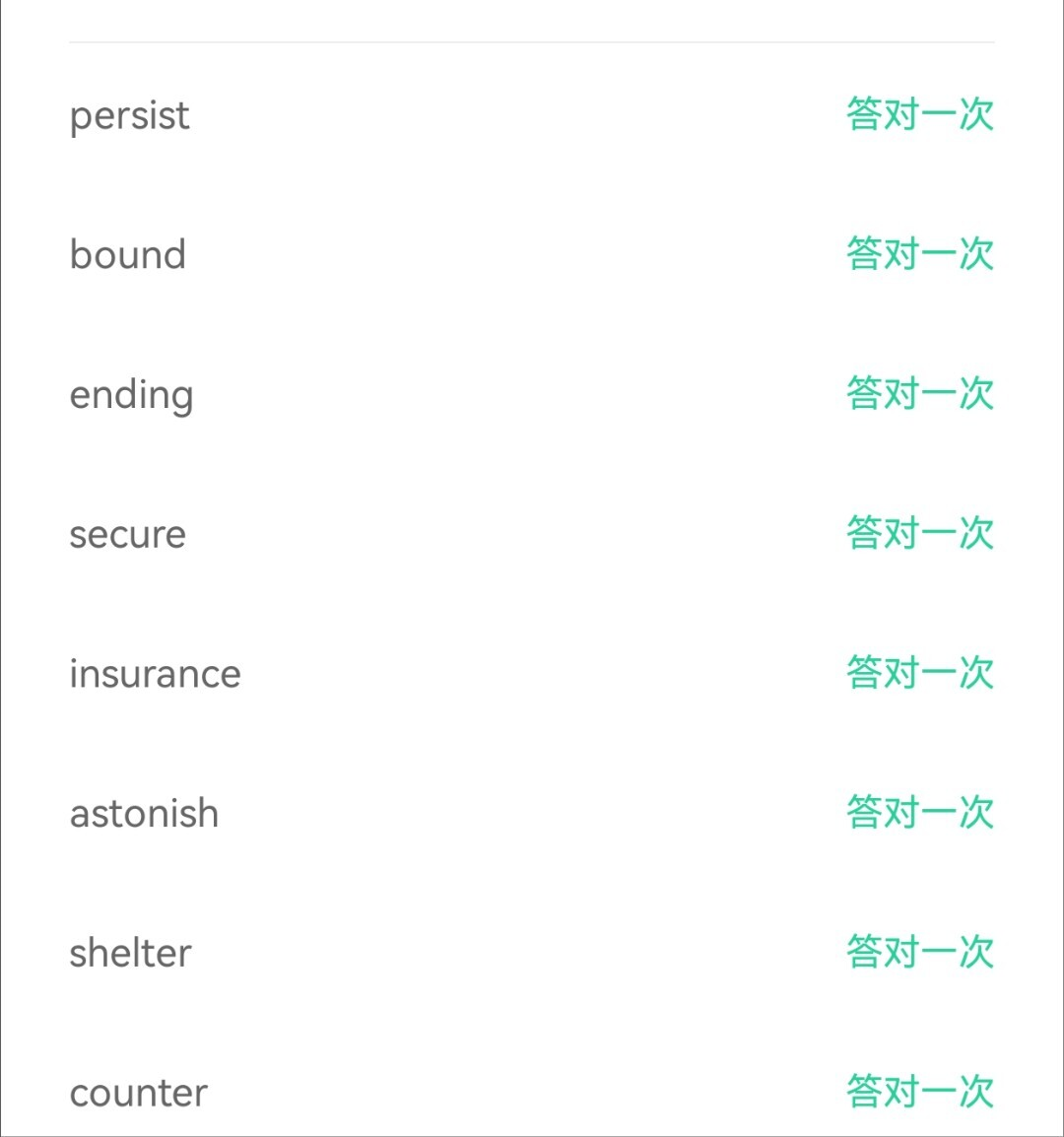Tap '答对一次' in the insurance row
Screen dimensions: 1064x1137
(919, 673)
